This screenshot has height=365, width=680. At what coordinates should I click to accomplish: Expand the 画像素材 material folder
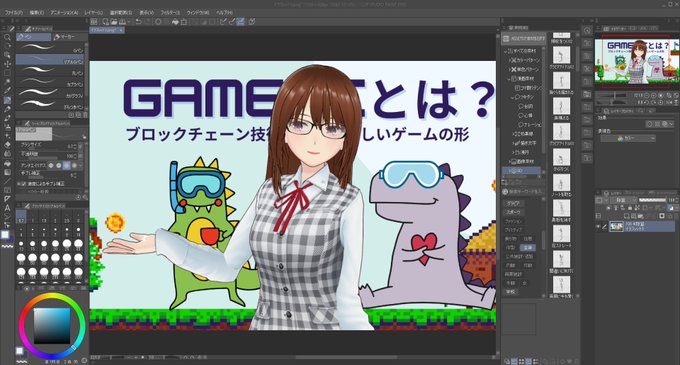pyautogui.click(x=510, y=161)
